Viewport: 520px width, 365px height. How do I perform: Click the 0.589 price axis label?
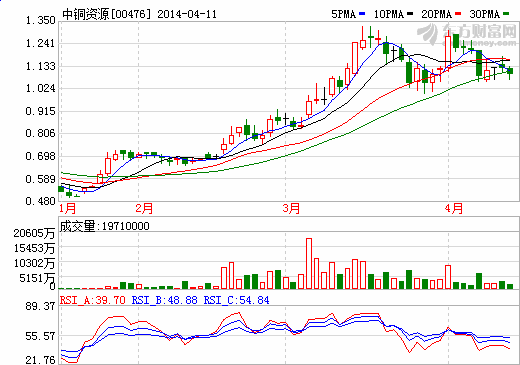[41, 179]
